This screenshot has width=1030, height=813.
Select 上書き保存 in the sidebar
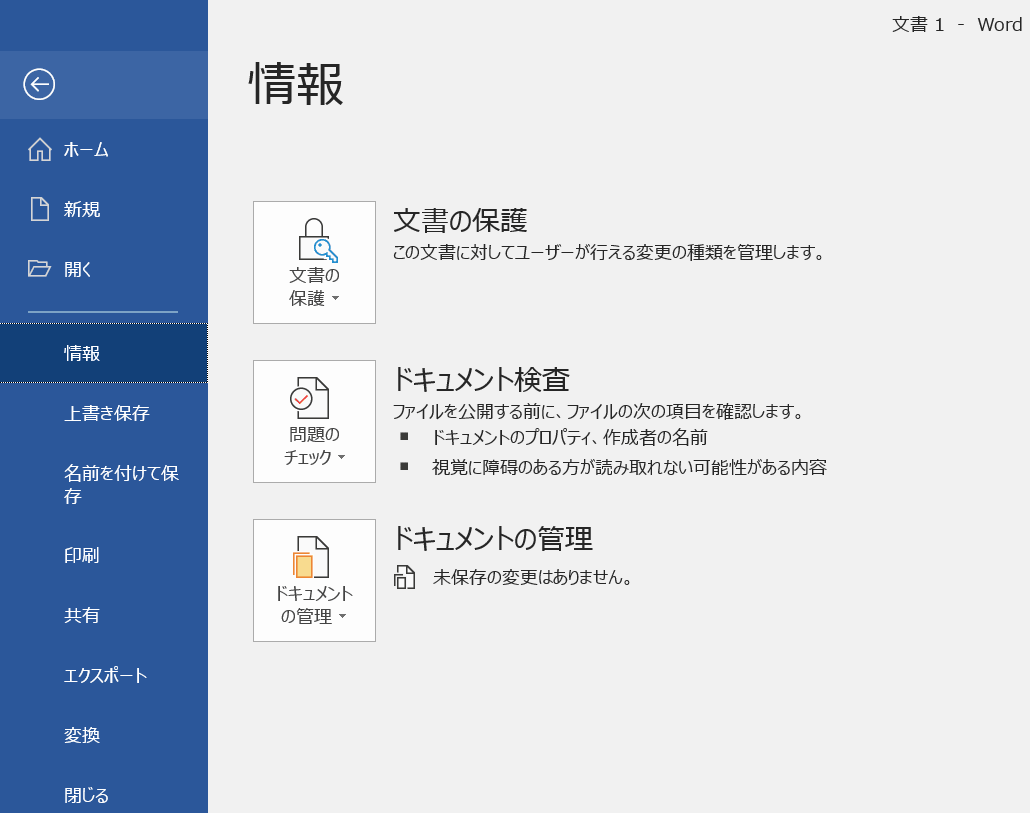pos(106,413)
